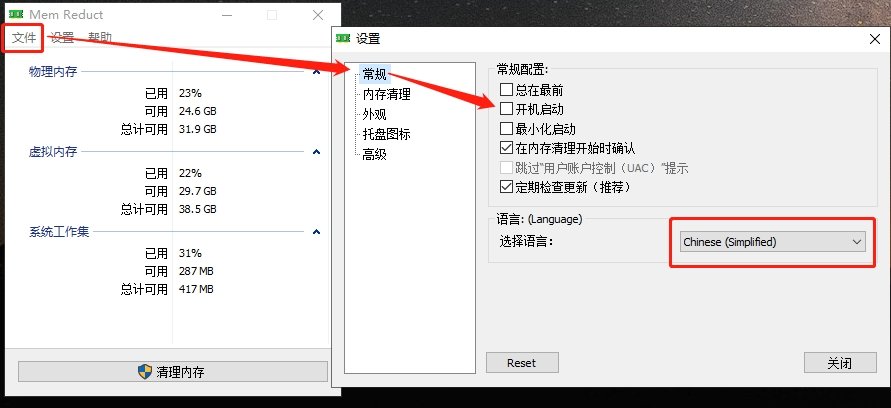
Task: Click the 设置 dialog title icon
Action: [x=343, y=38]
